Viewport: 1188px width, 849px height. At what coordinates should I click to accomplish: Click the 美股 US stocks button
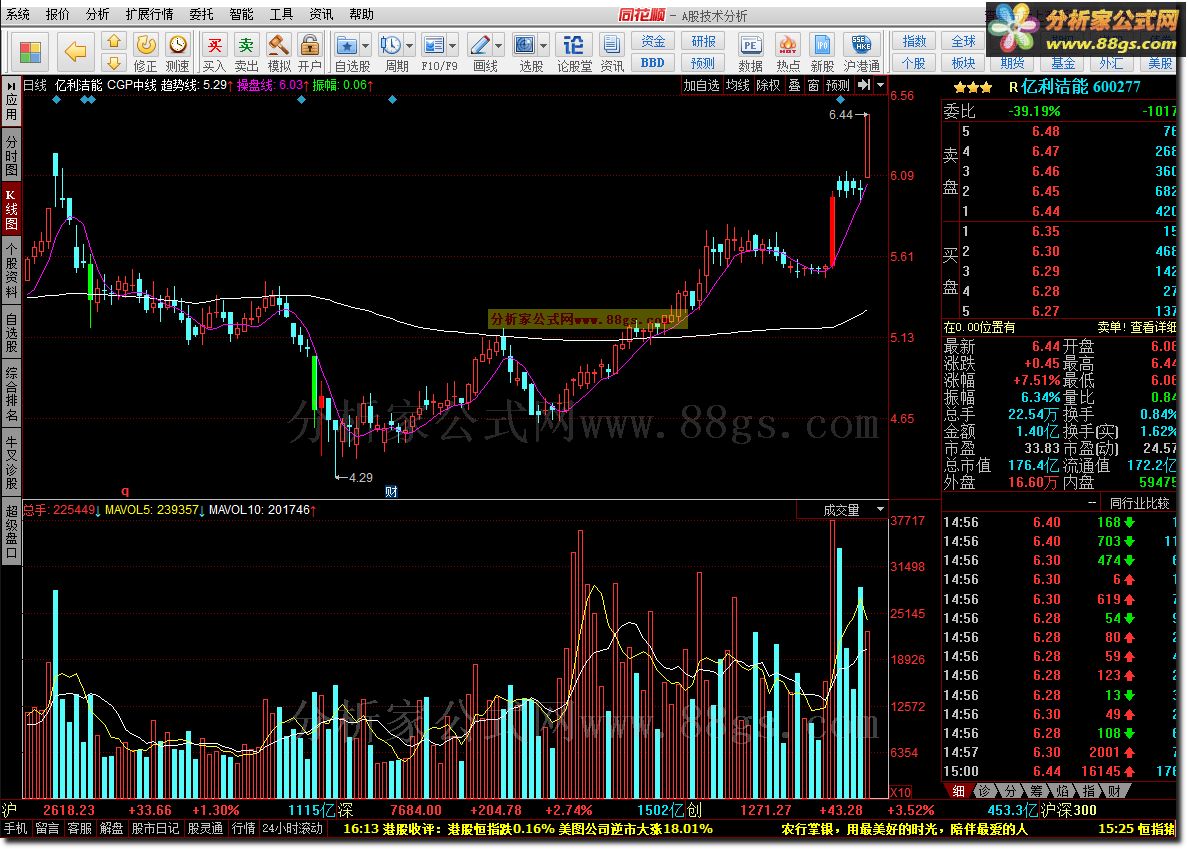click(x=1160, y=63)
